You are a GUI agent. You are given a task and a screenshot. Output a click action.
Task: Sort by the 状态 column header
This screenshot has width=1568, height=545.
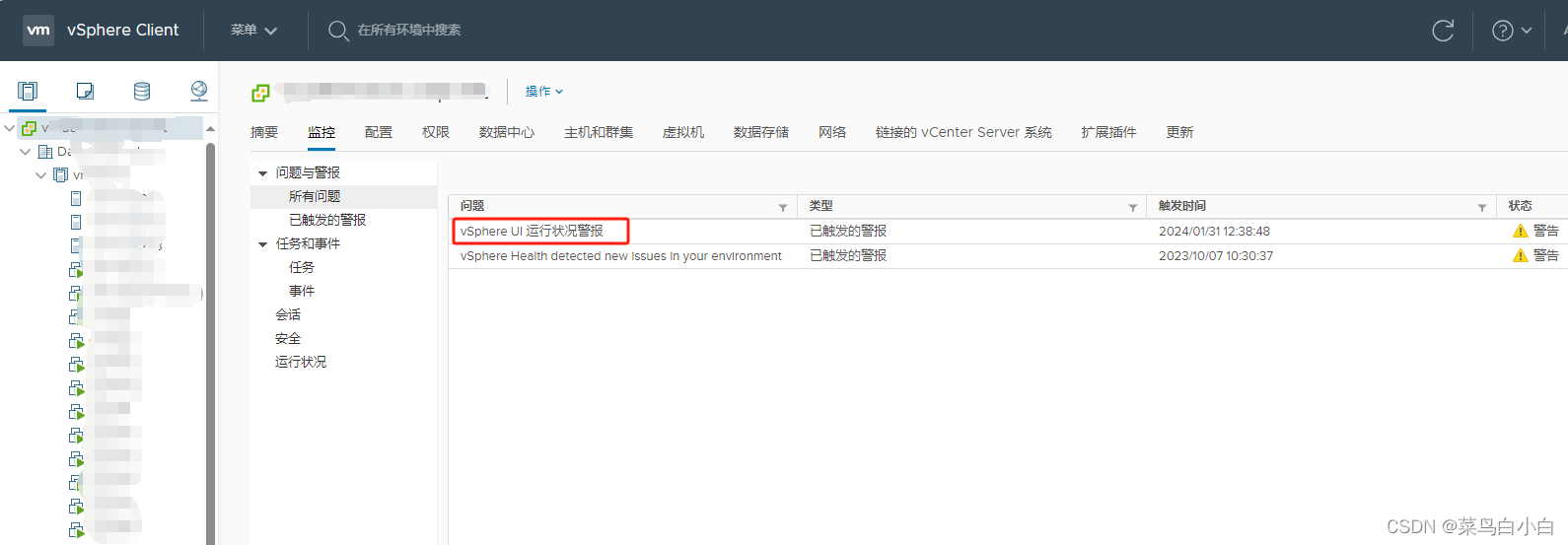[1521, 206]
